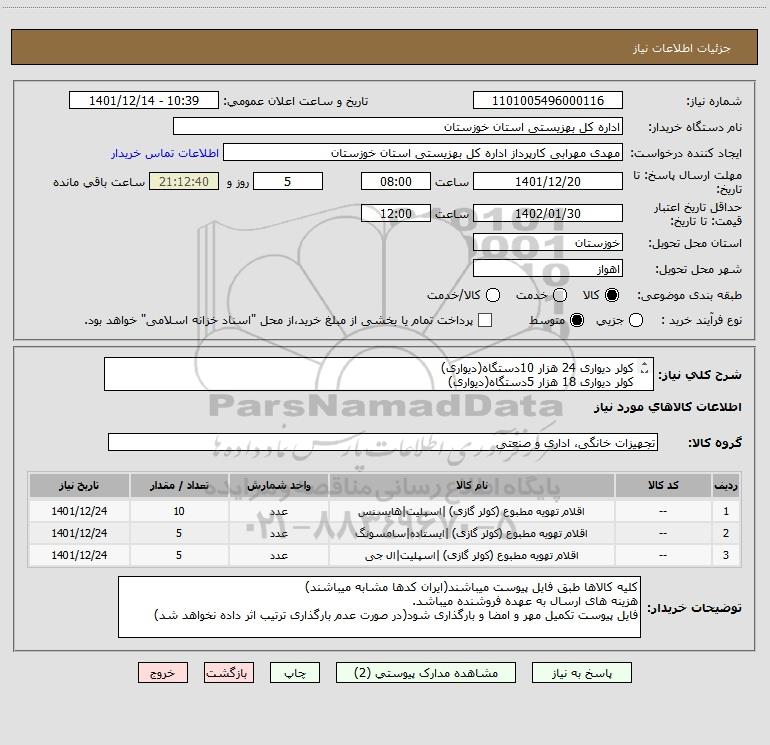Select the خدمت radio button
The height and width of the screenshot is (745, 770).
coord(560,295)
